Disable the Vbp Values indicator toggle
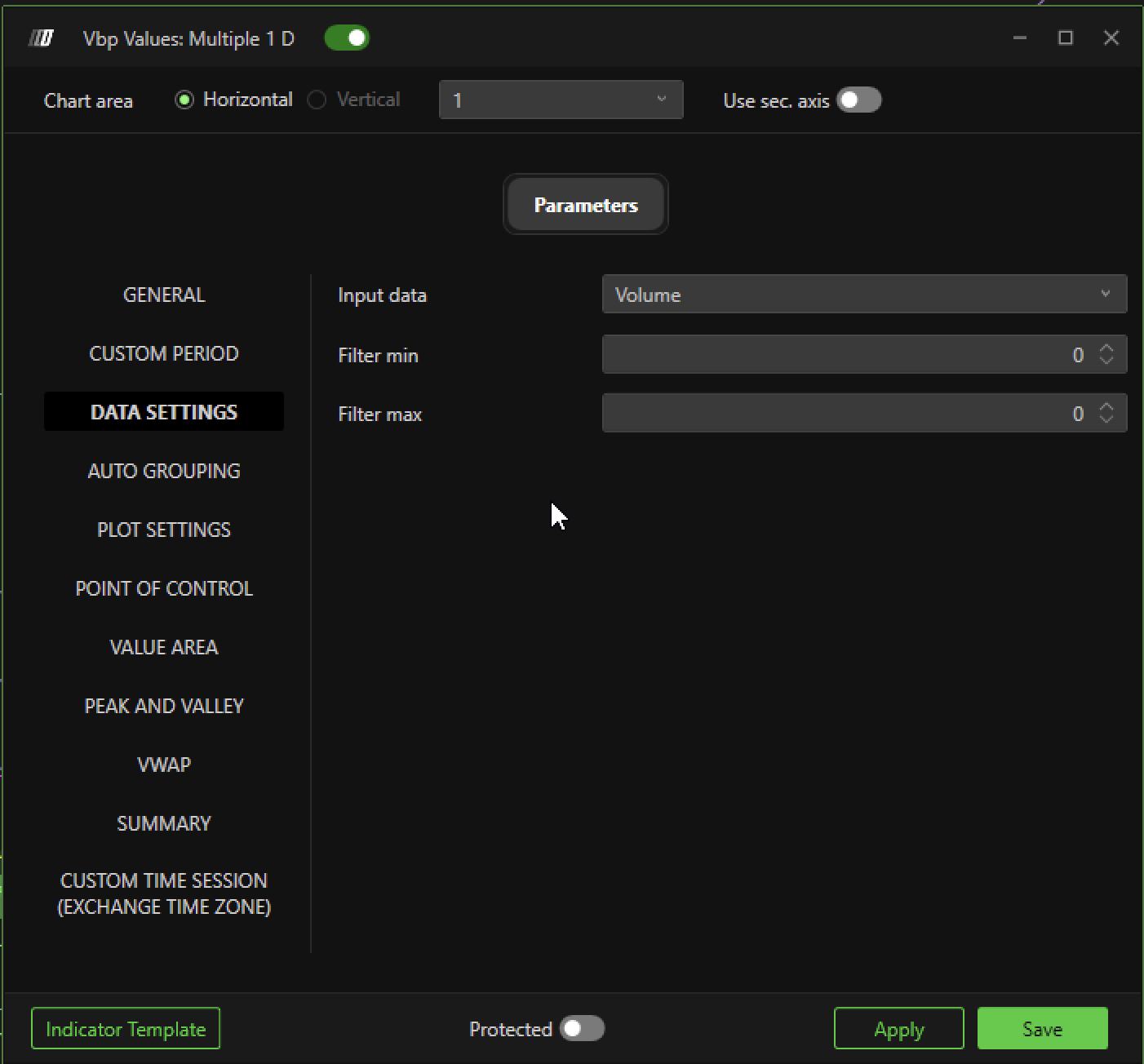The height and width of the screenshot is (1064, 1144). (347, 38)
